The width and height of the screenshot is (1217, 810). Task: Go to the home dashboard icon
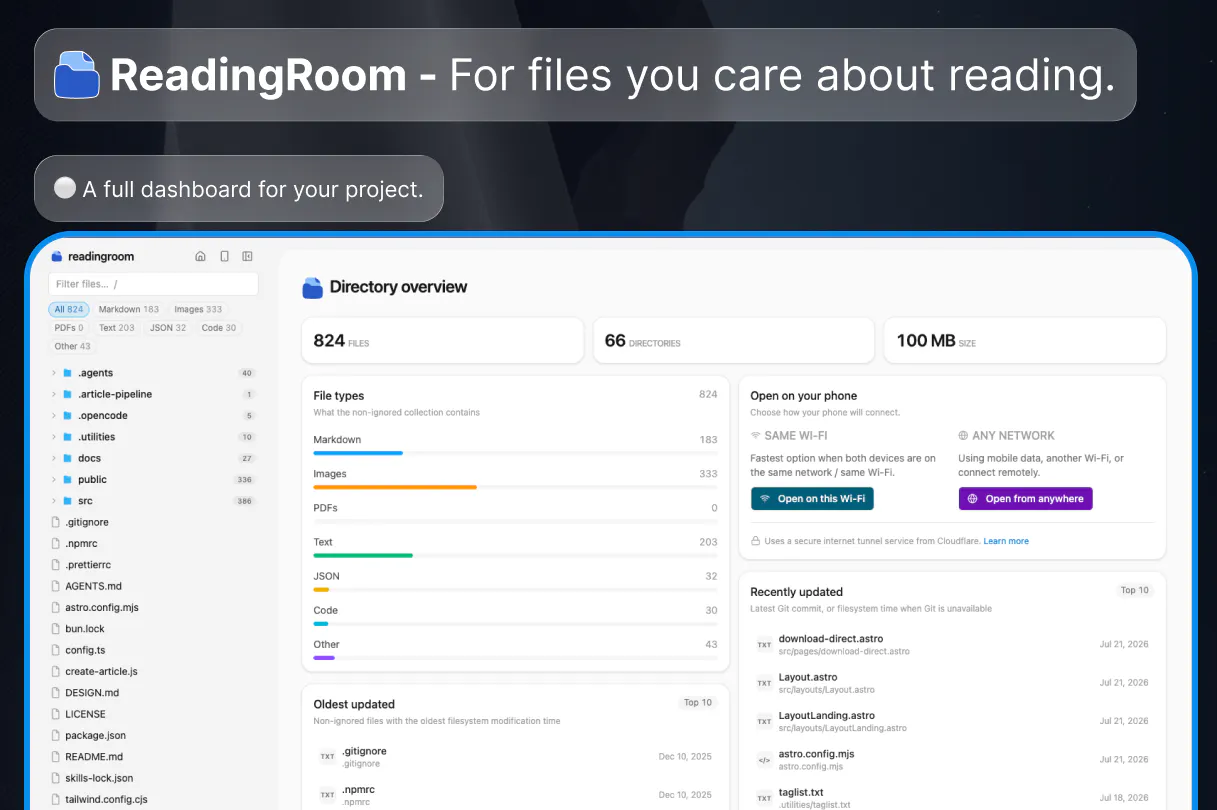point(200,256)
